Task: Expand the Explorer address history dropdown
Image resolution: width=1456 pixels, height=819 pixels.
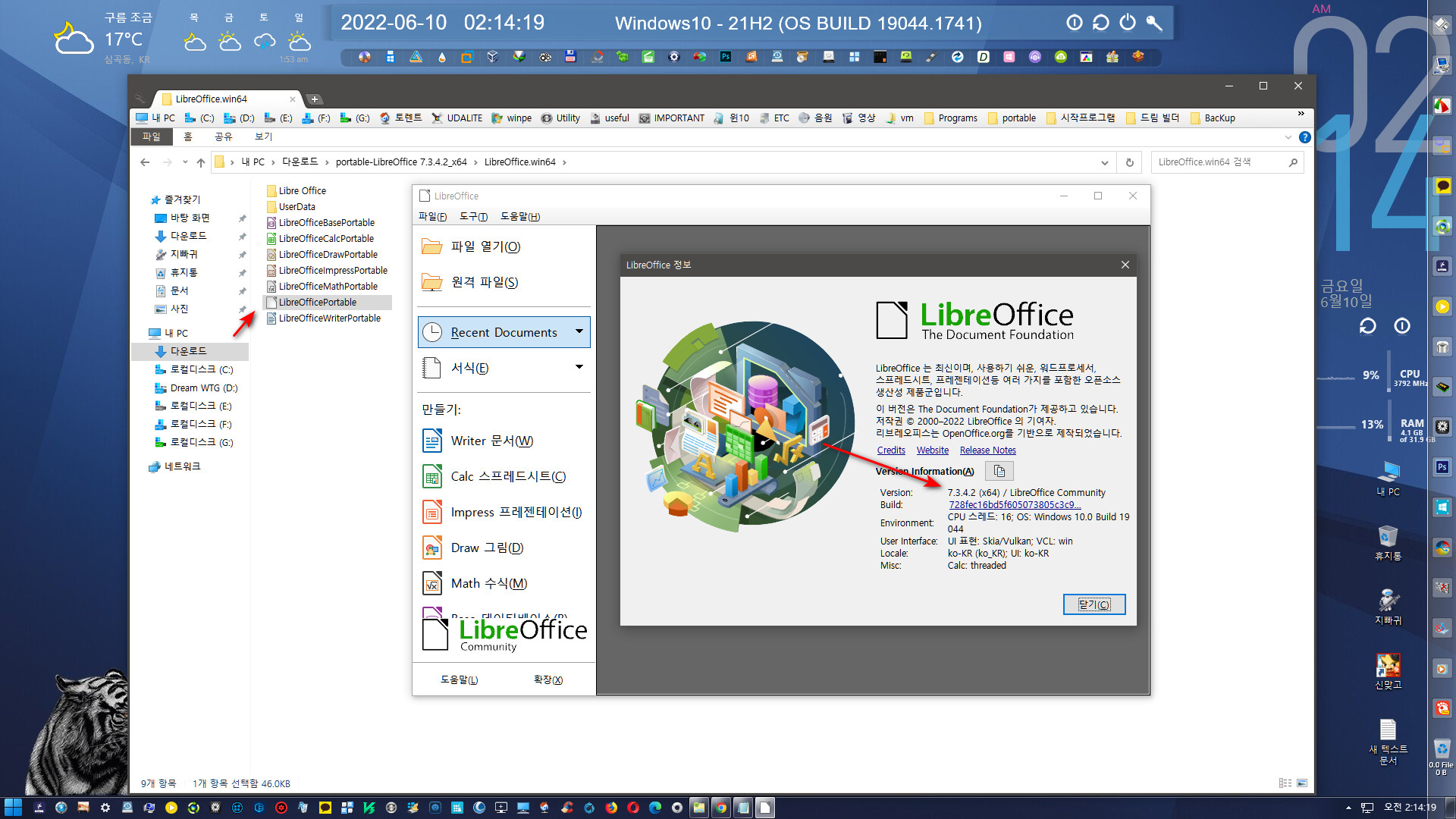Action: pos(1104,162)
